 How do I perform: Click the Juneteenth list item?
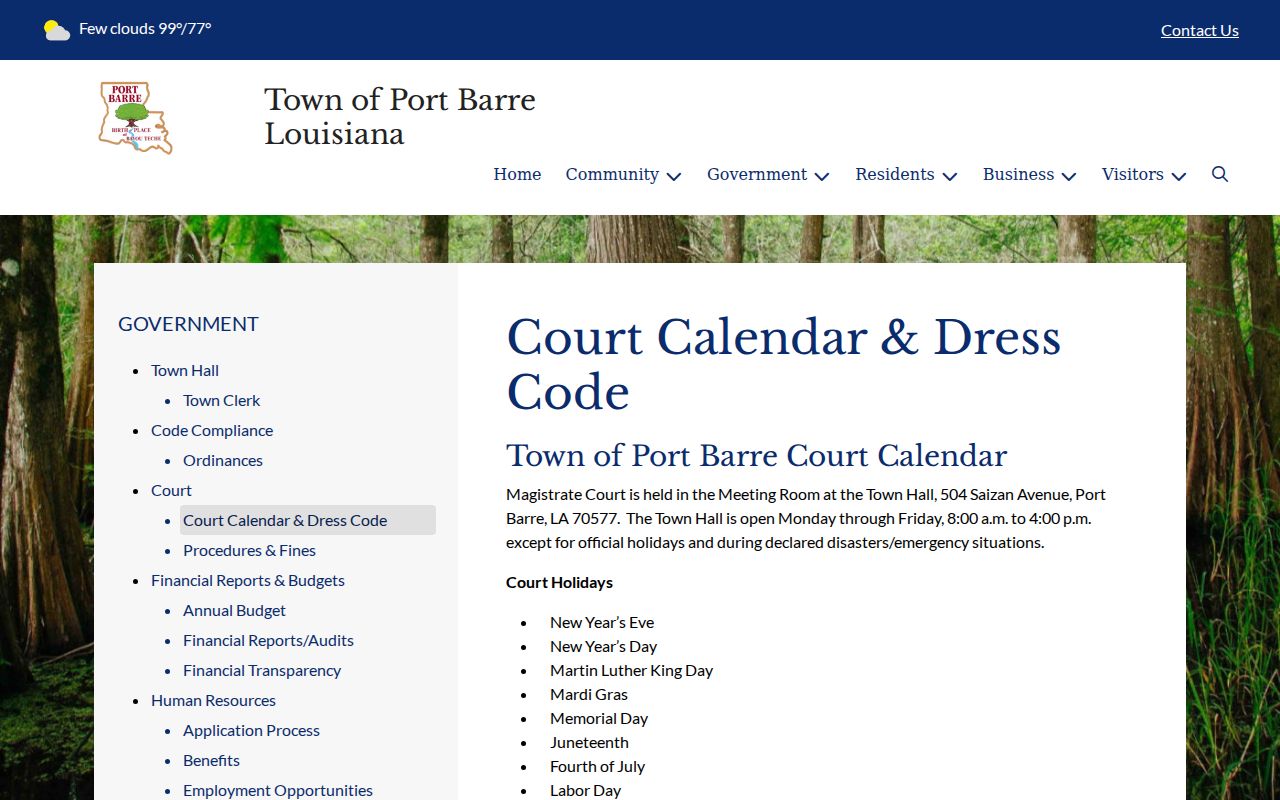click(x=589, y=742)
